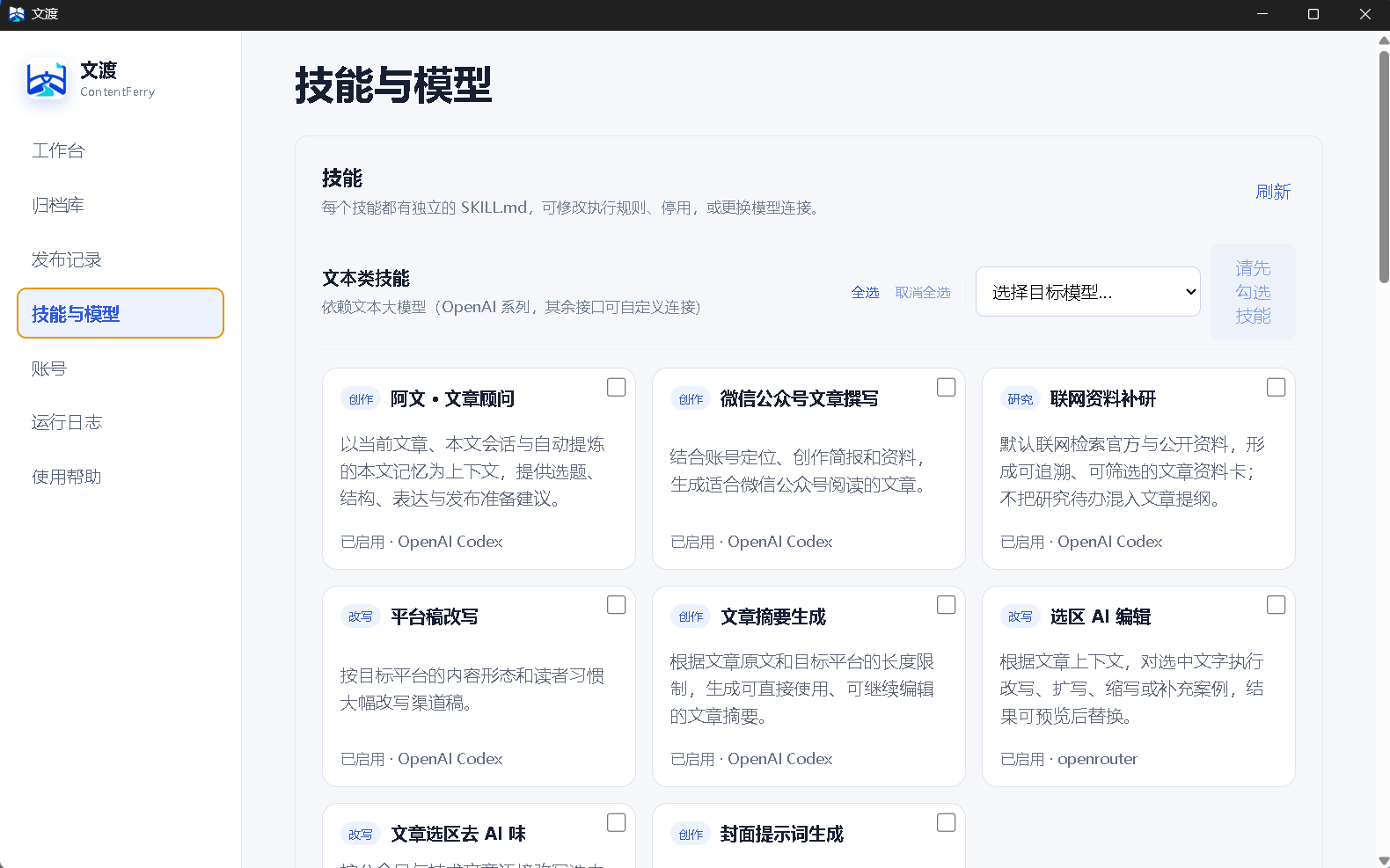Click 全选 for text skills
This screenshot has height=868, width=1390.
point(865,292)
